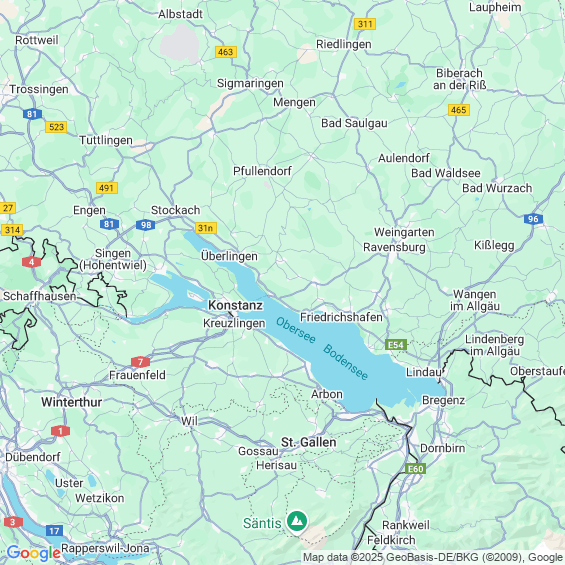Click the blue 96 highway shield
Screen dimensions: 565x565
click(x=533, y=219)
